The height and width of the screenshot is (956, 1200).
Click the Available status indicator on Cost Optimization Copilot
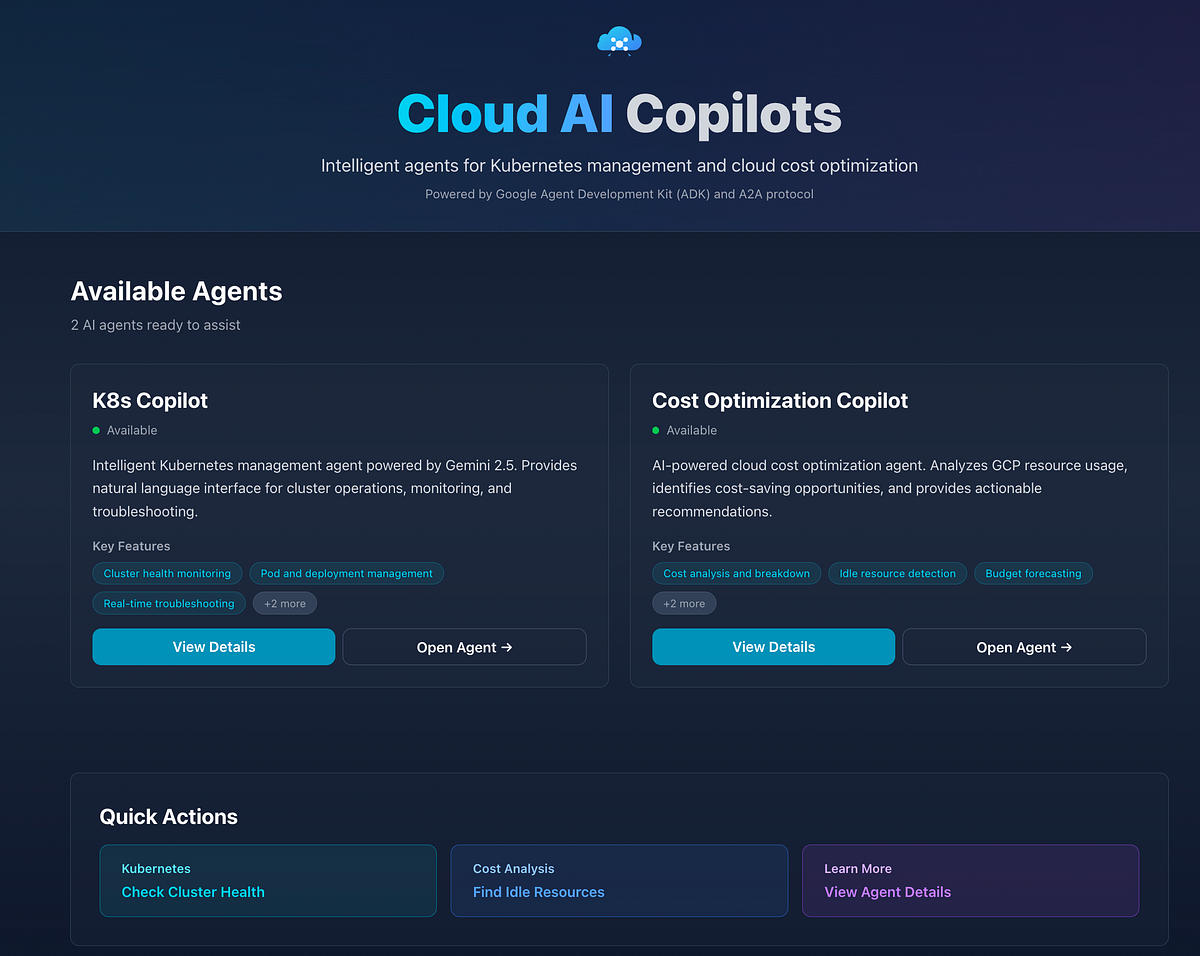click(x=656, y=430)
